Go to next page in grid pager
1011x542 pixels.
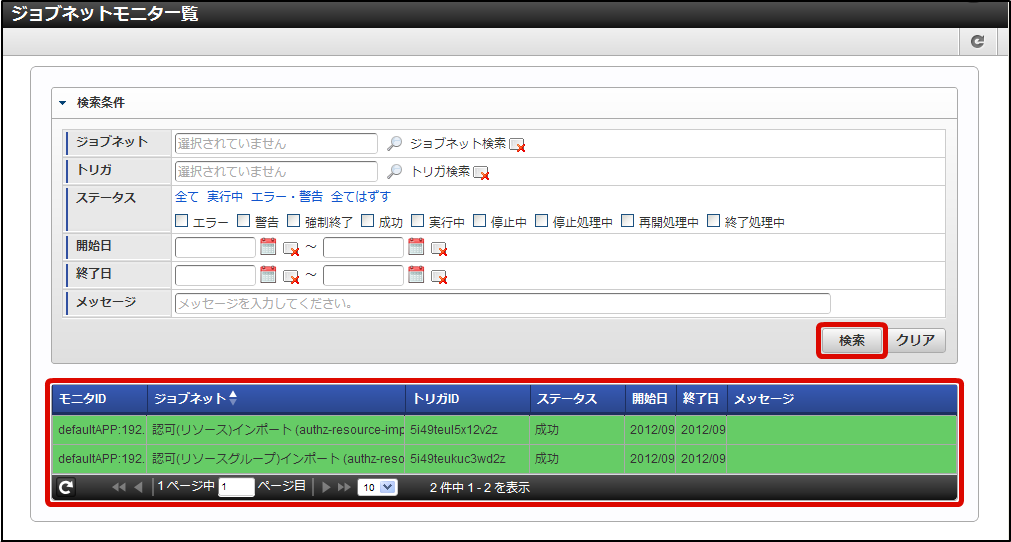pos(326,488)
